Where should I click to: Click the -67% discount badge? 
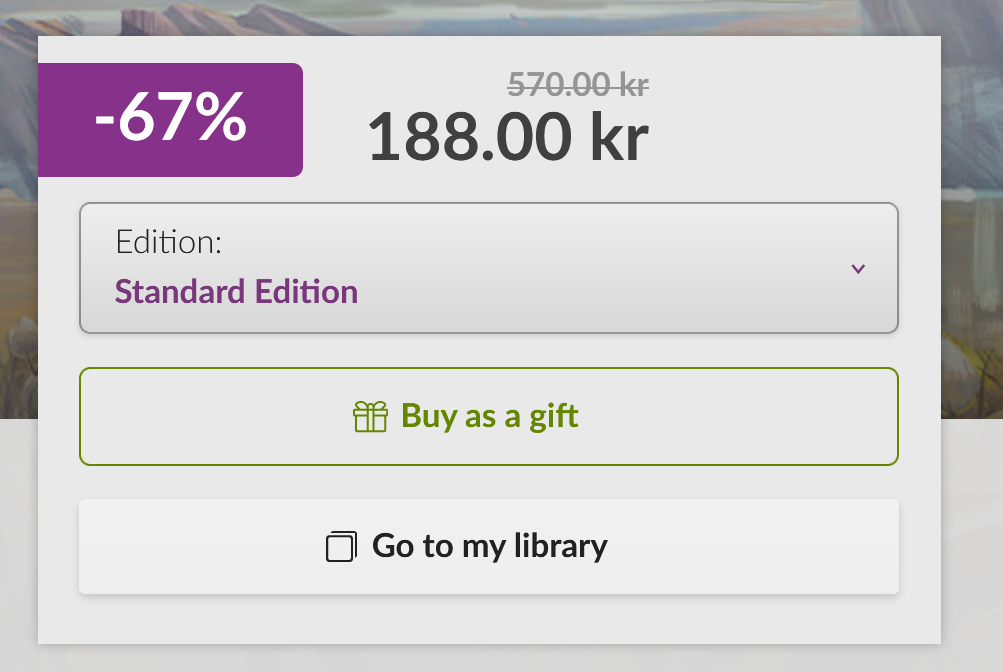pos(170,120)
